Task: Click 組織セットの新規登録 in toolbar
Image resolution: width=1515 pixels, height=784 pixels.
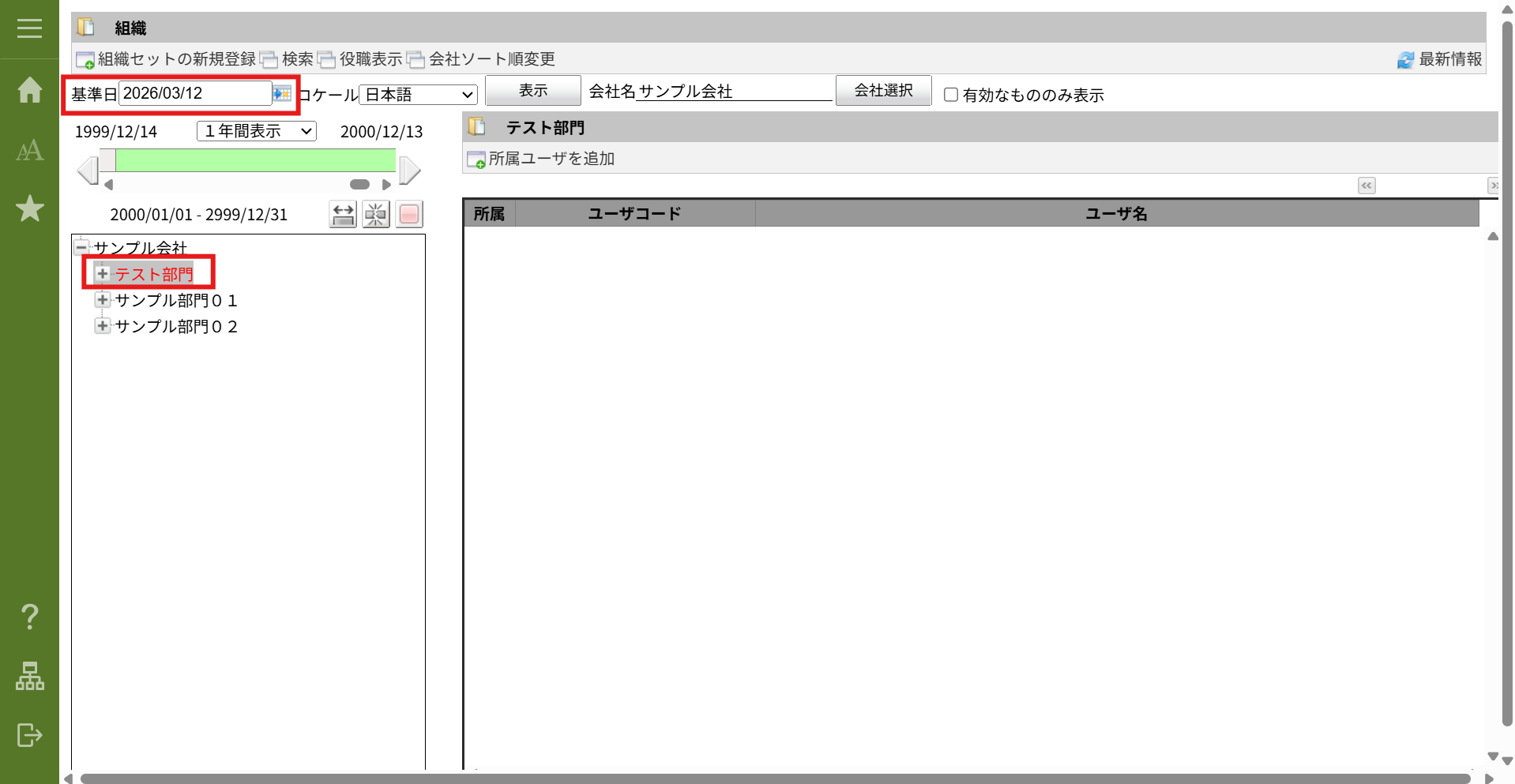Action: (167, 59)
